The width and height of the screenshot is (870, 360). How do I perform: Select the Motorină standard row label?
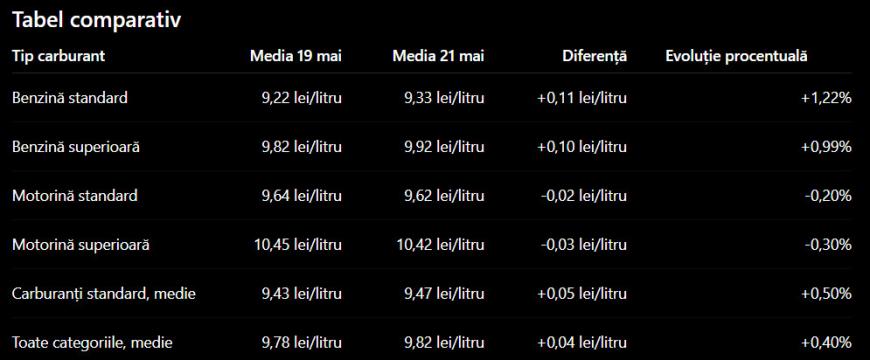pyautogui.click(x=75, y=196)
